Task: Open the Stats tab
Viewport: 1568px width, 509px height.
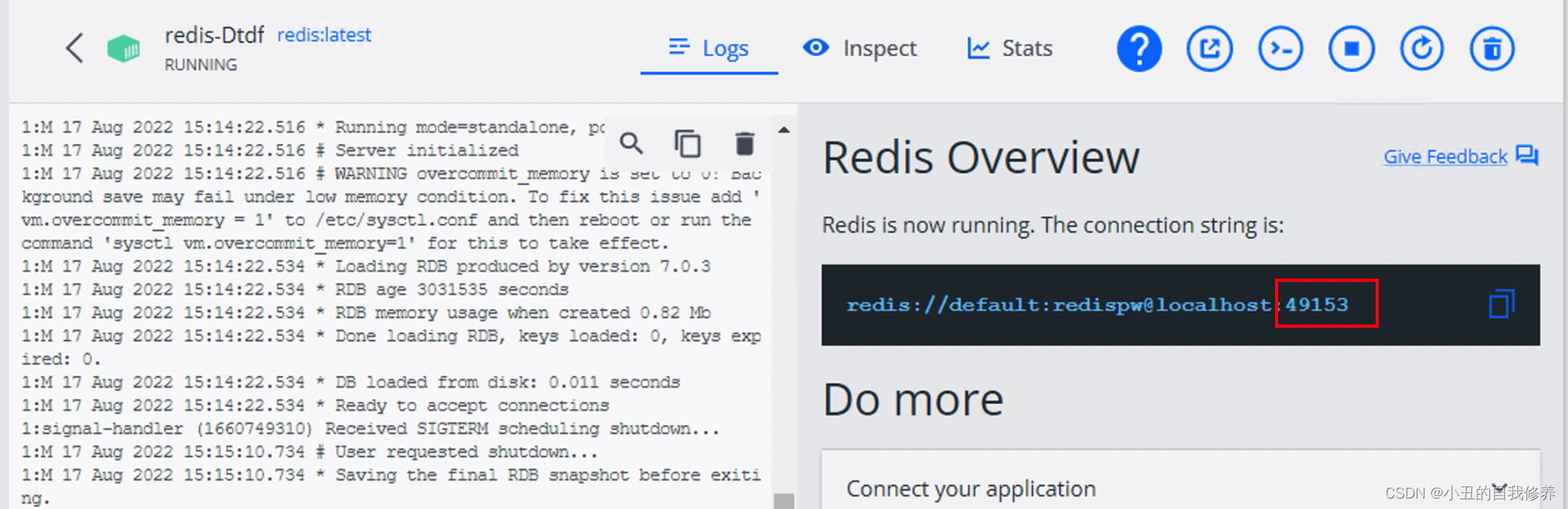Action: 1009,49
